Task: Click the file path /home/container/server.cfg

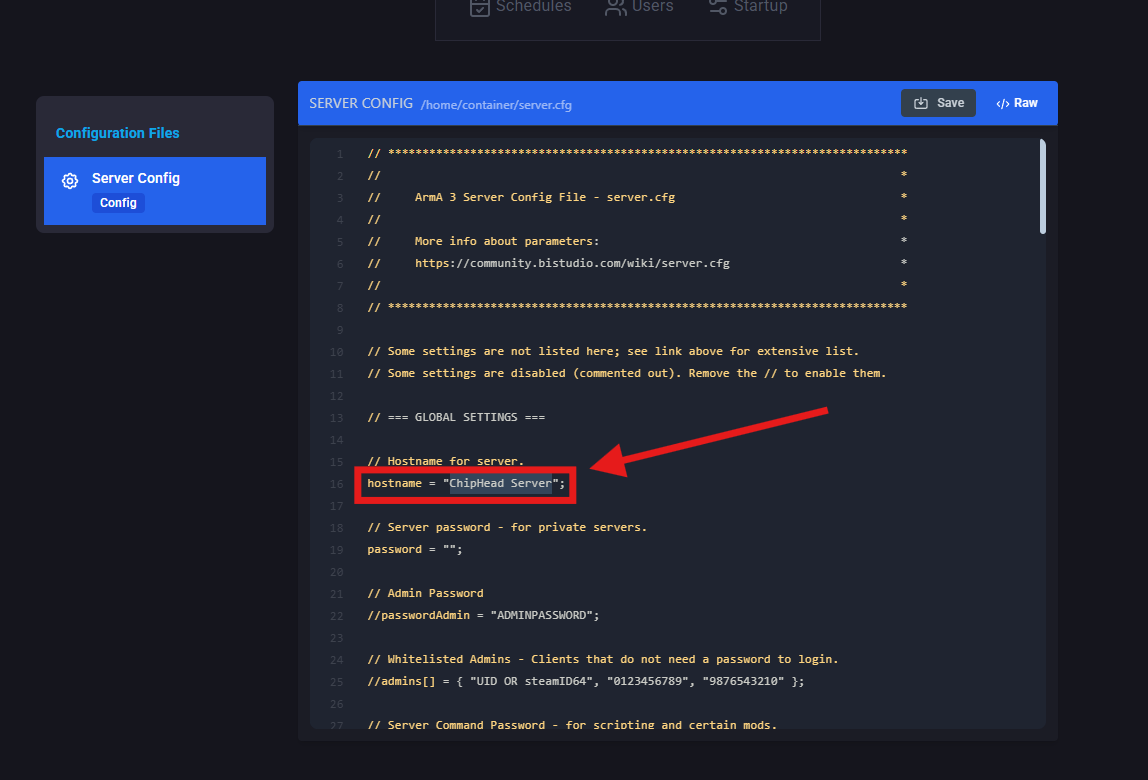Action: pos(496,105)
